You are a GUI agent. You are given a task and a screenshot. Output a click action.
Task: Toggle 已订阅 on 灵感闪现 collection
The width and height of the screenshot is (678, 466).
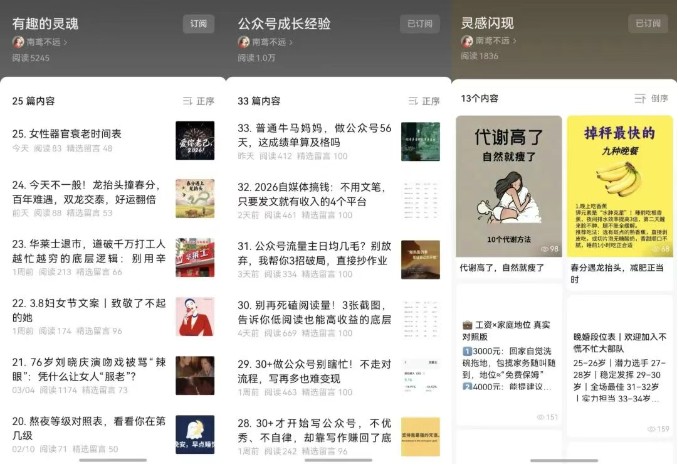coord(647,24)
